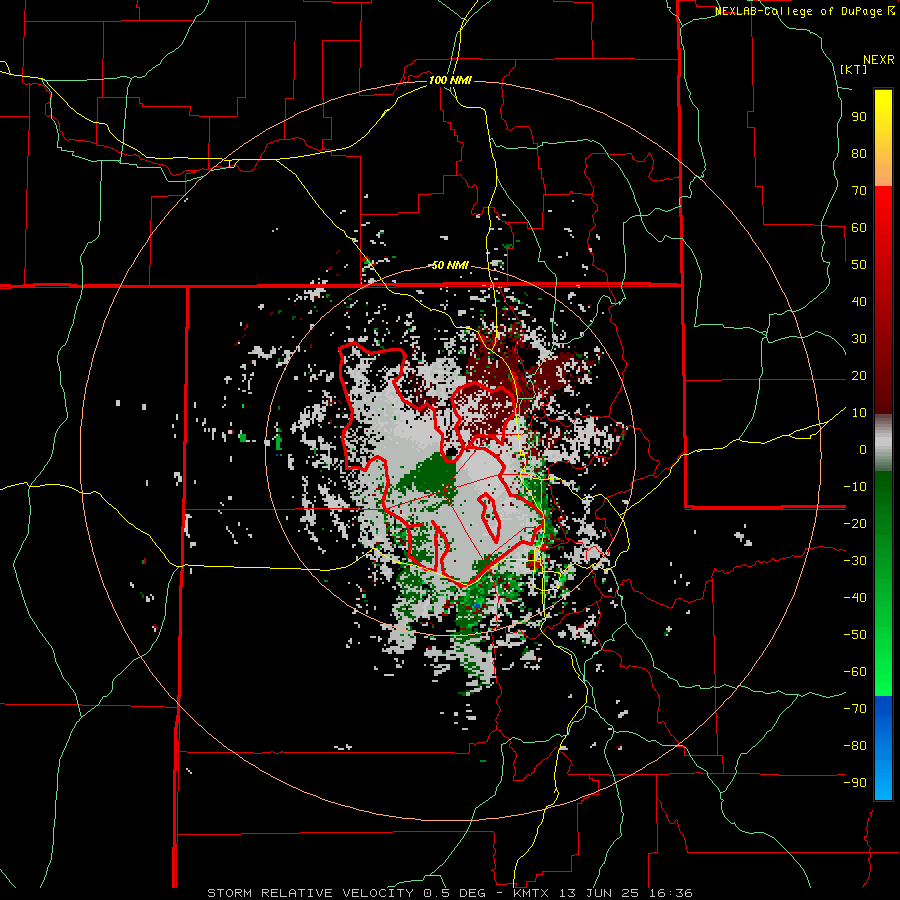This screenshot has width=900, height=900.
Task: Click the 10 value on the velocity scale
Action: point(859,413)
